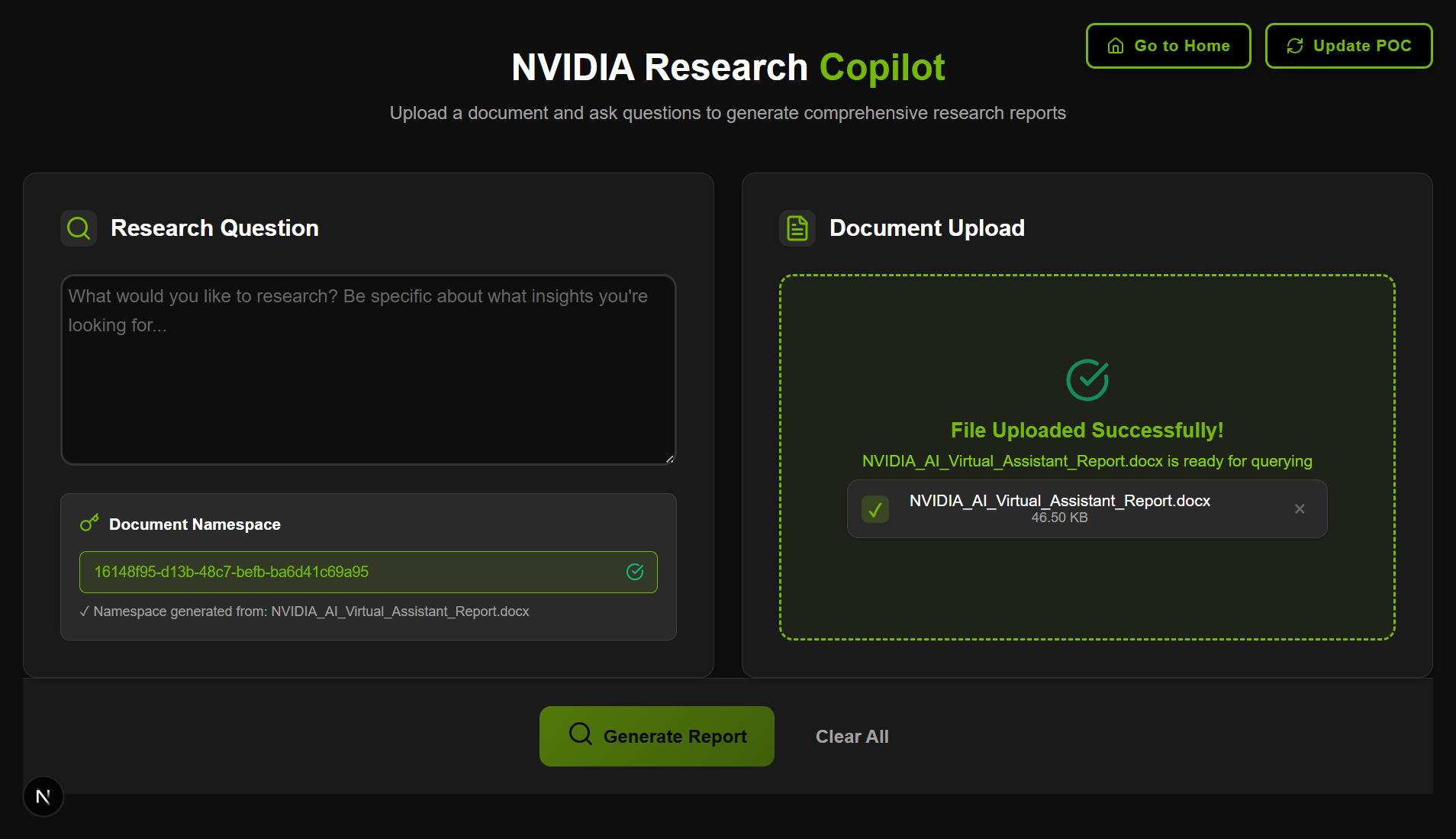
Task: Click the home icon inside Go to Home button
Action: pyautogui.click(x=1115, y=46)
